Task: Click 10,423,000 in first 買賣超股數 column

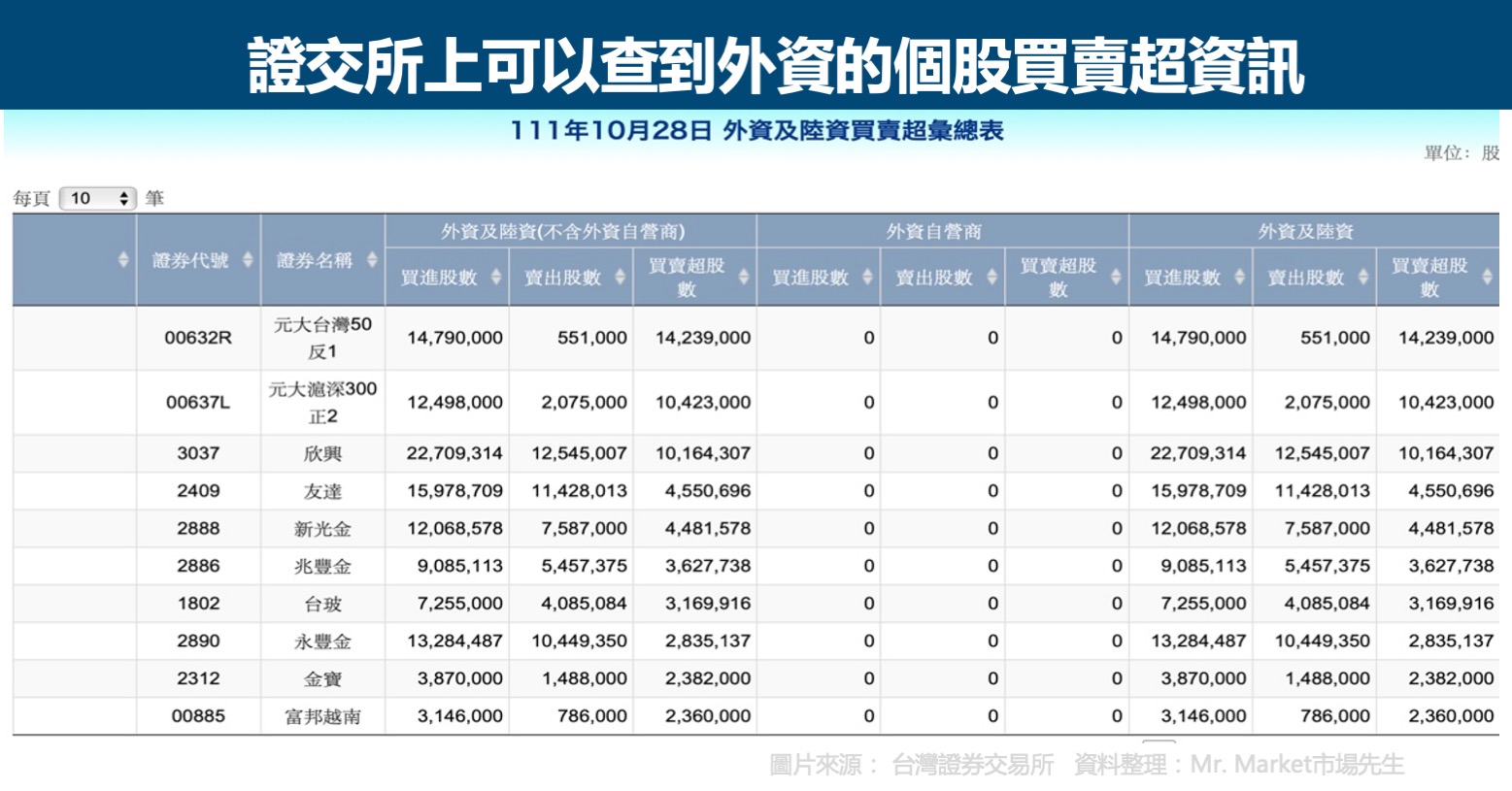Action: coord(703,403)
